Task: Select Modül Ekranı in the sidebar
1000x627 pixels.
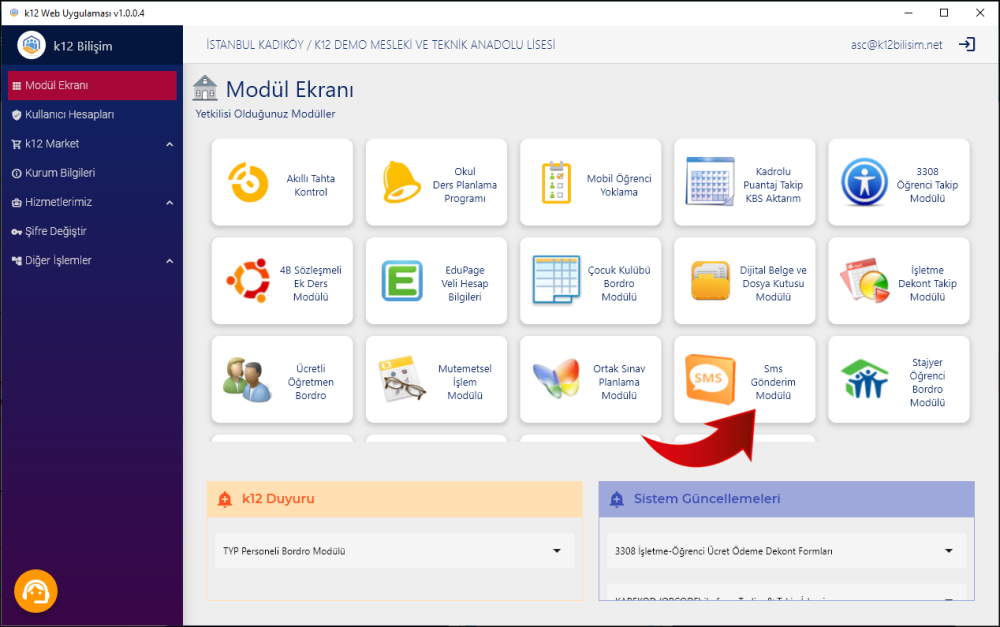Action: (92, 85)
